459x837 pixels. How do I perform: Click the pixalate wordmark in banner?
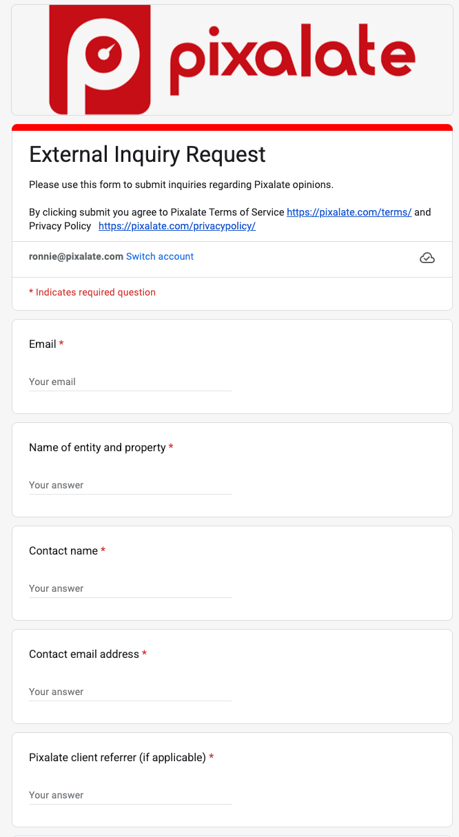(292, 59)
